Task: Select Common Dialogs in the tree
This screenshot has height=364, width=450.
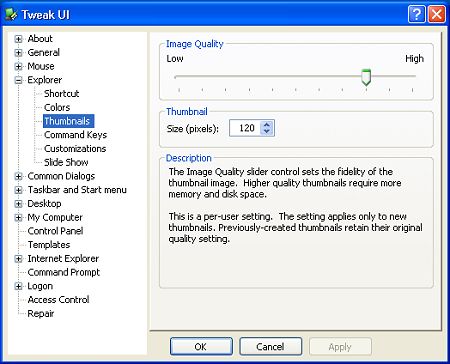Action: 61,176
